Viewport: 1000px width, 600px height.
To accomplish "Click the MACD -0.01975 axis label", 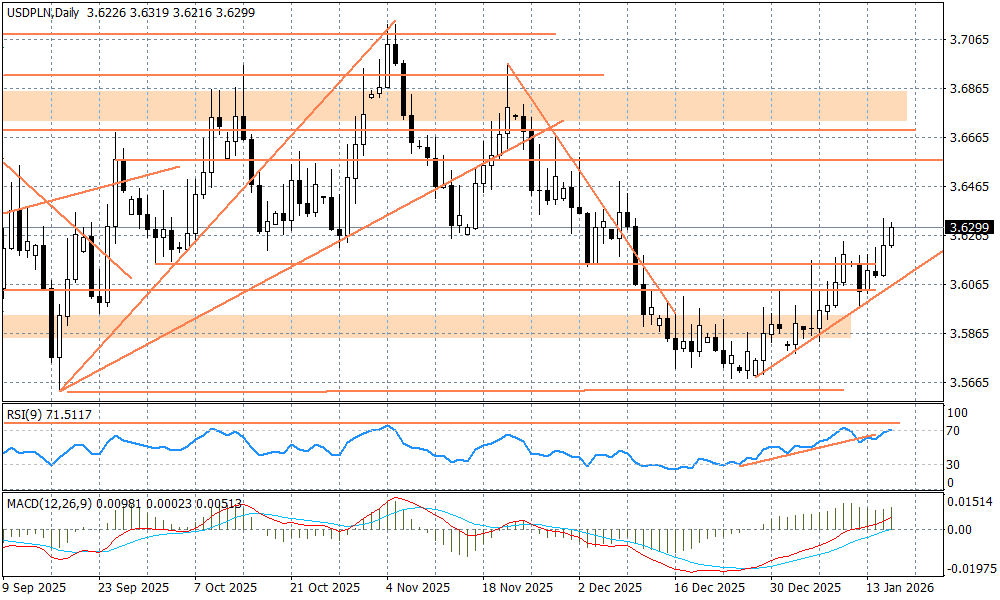I will pos(969,568).
